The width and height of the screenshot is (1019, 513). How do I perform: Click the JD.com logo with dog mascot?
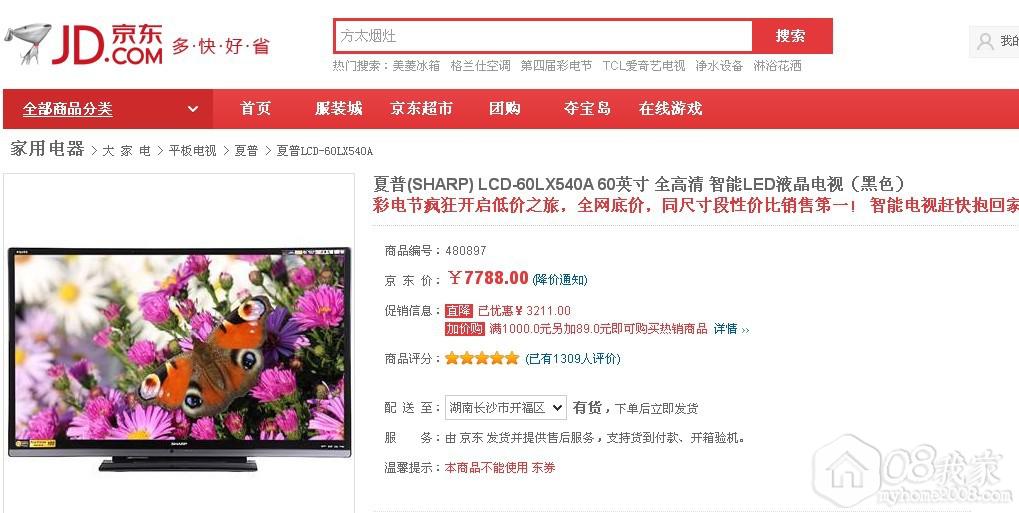[83, 44]
